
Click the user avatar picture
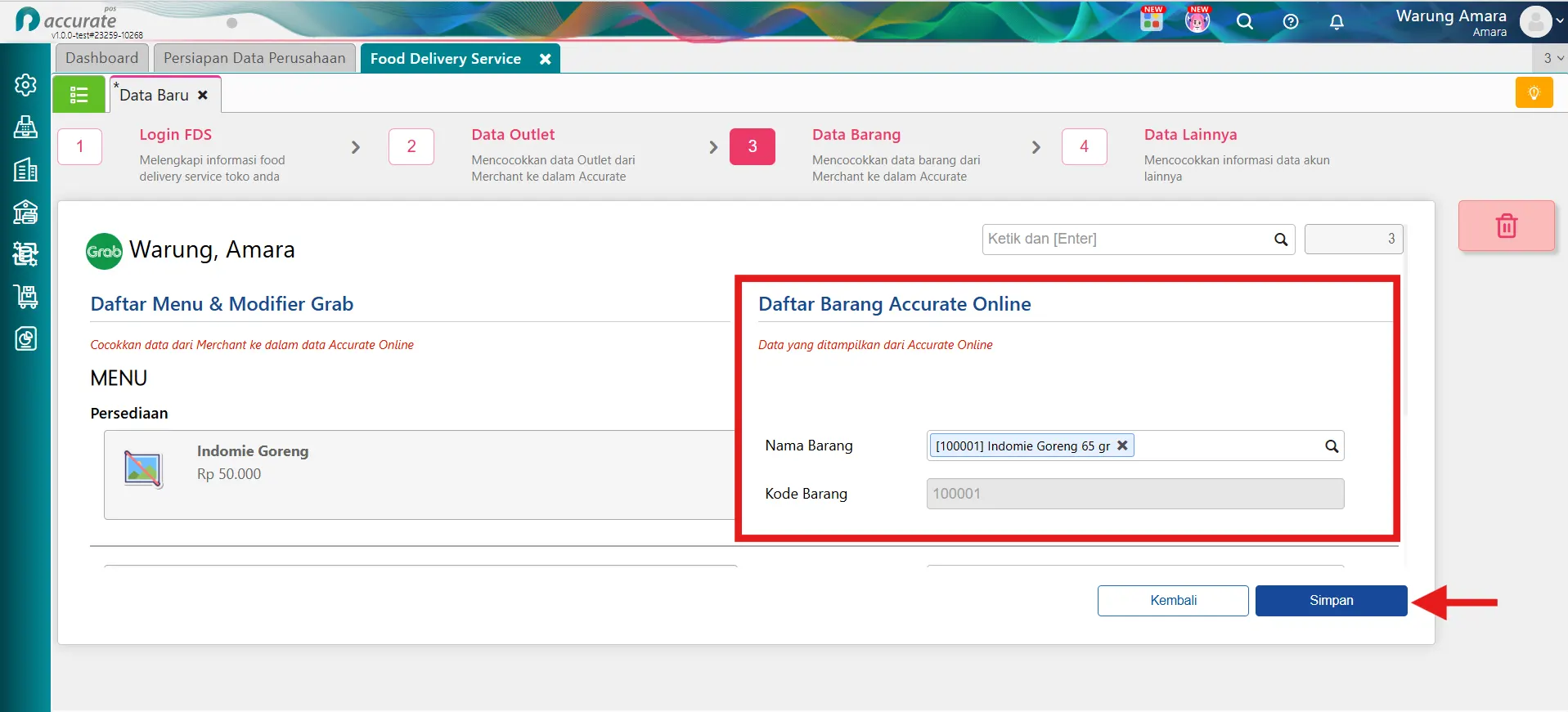[x=1535, y=22]
